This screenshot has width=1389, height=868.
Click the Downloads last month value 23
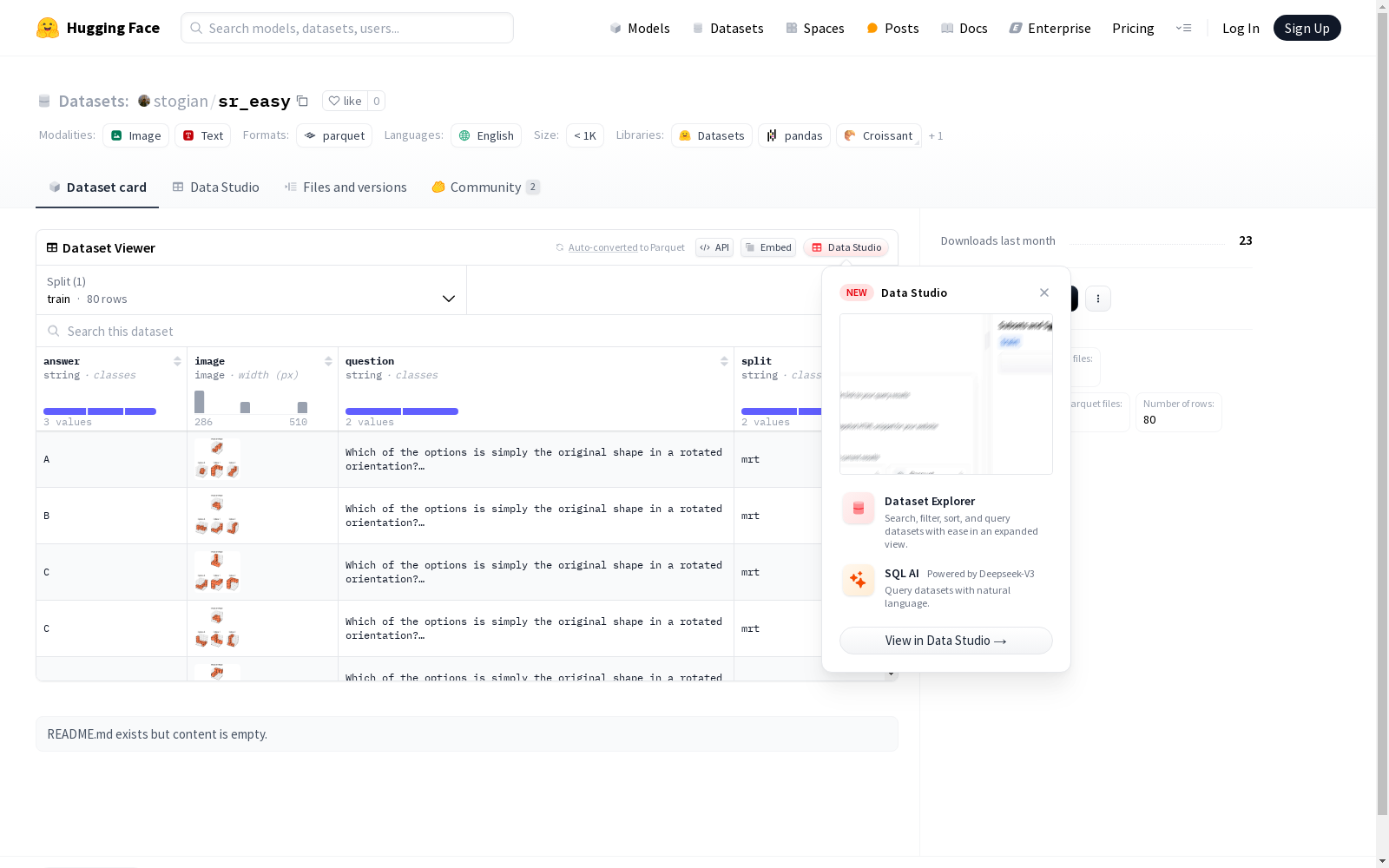(1246, 240)
